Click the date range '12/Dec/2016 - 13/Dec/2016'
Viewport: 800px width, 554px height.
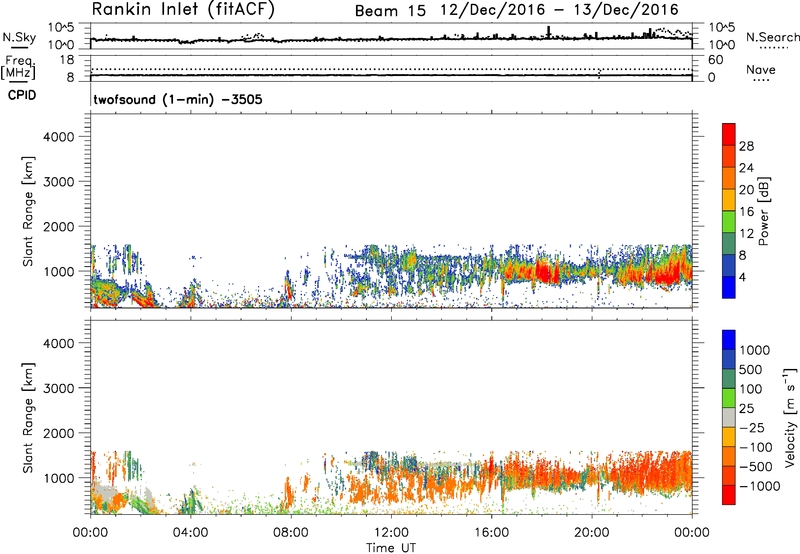(x=560, y=10)
